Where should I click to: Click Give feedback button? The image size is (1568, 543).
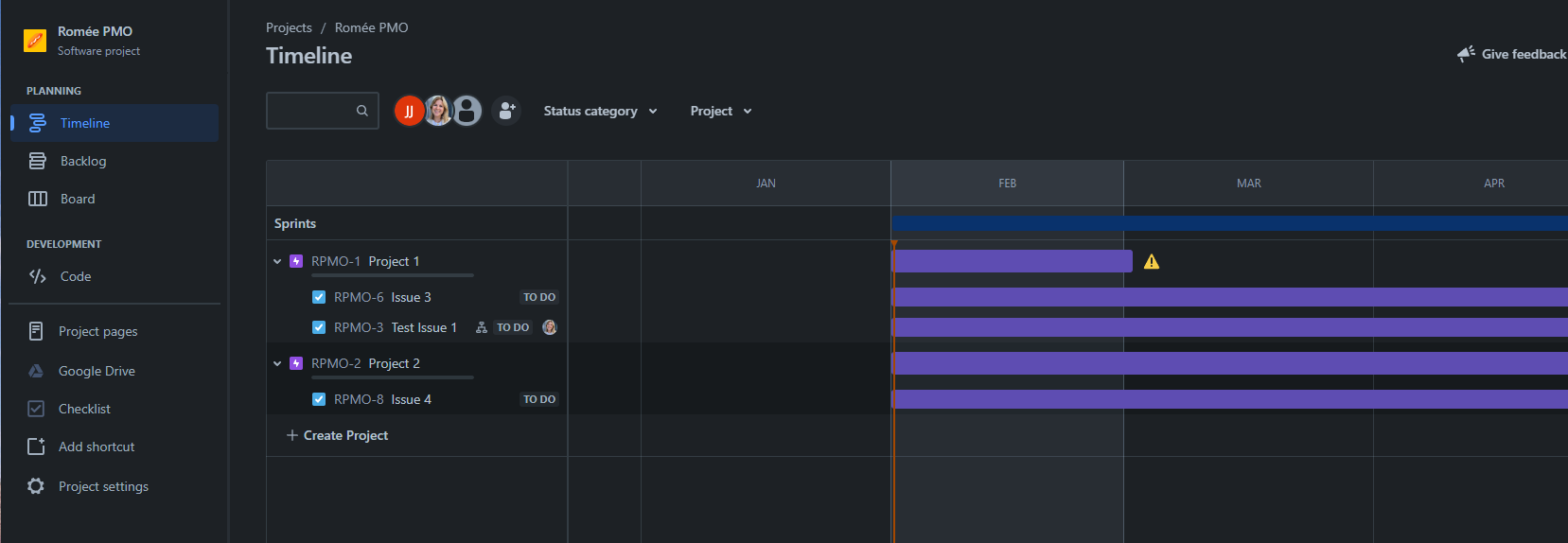(1512, 54)
